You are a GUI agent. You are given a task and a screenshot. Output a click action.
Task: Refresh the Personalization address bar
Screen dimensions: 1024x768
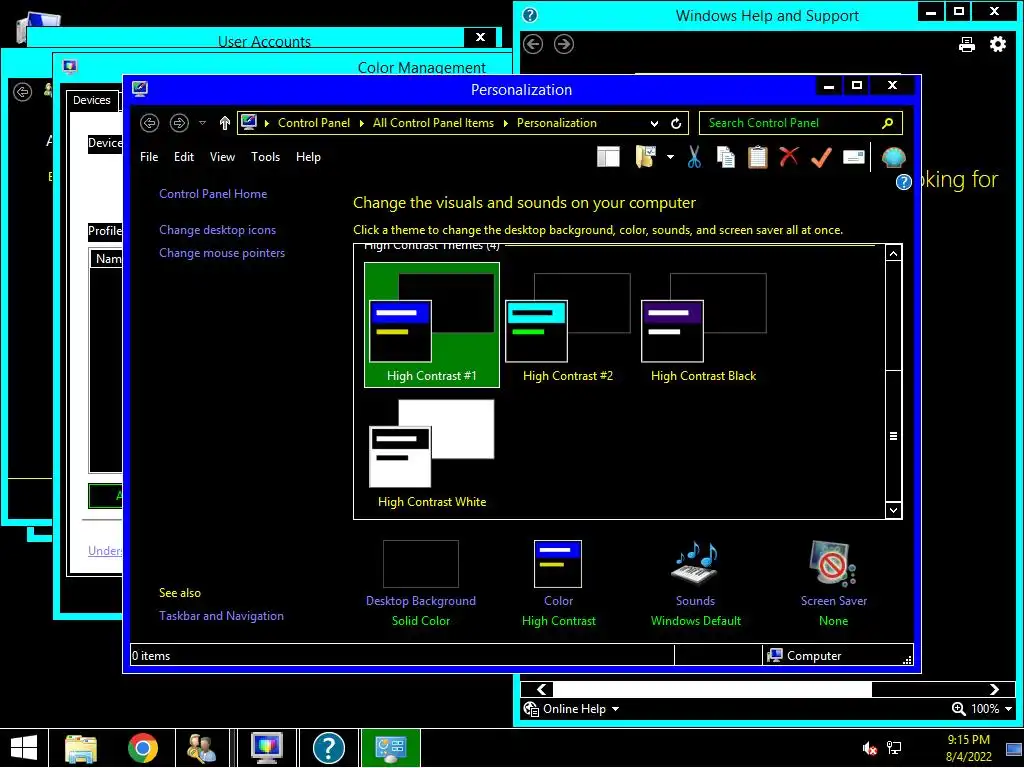[x=676, y=123]
